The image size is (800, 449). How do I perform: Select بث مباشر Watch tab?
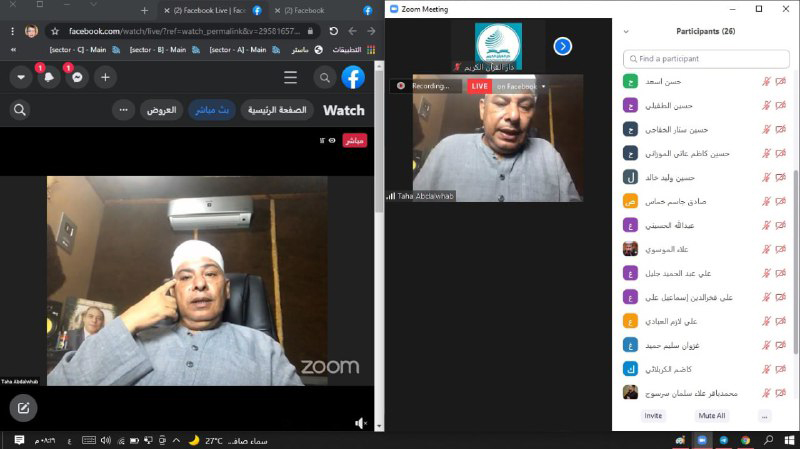tap(212, 110)
